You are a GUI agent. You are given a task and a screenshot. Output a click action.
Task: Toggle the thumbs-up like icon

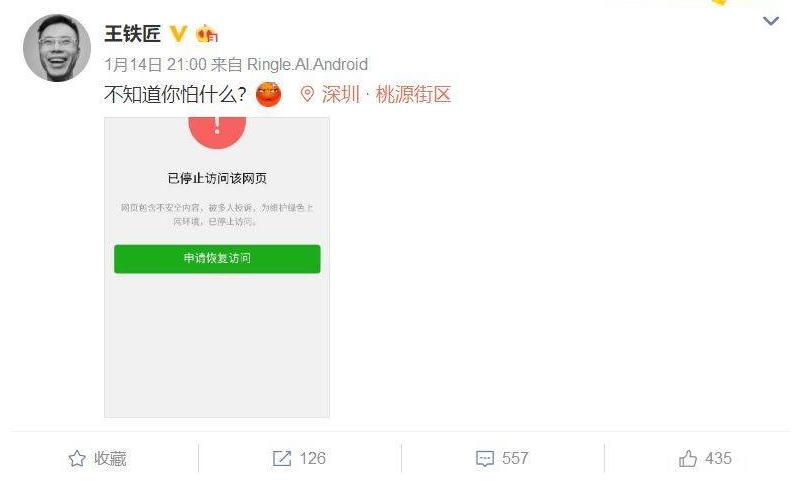point(687,458)
